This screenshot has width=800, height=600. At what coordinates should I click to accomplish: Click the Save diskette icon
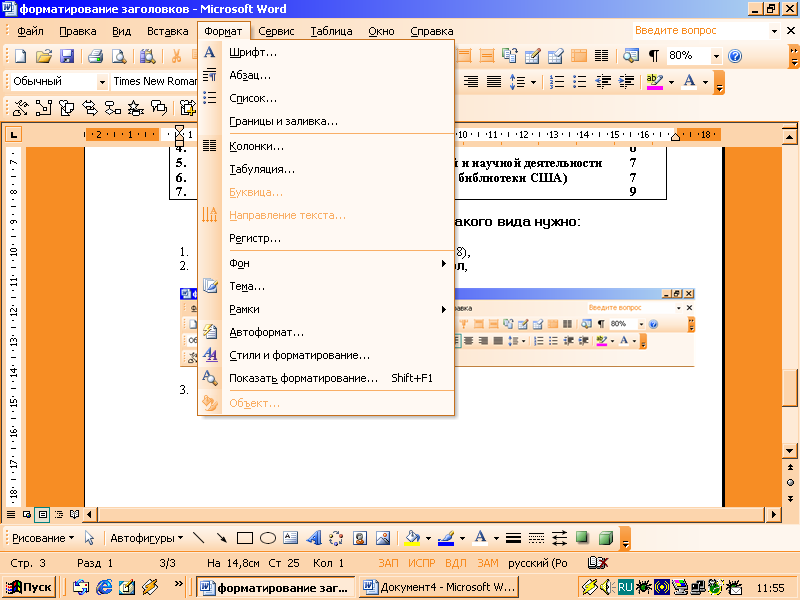[x=67, y=56]
